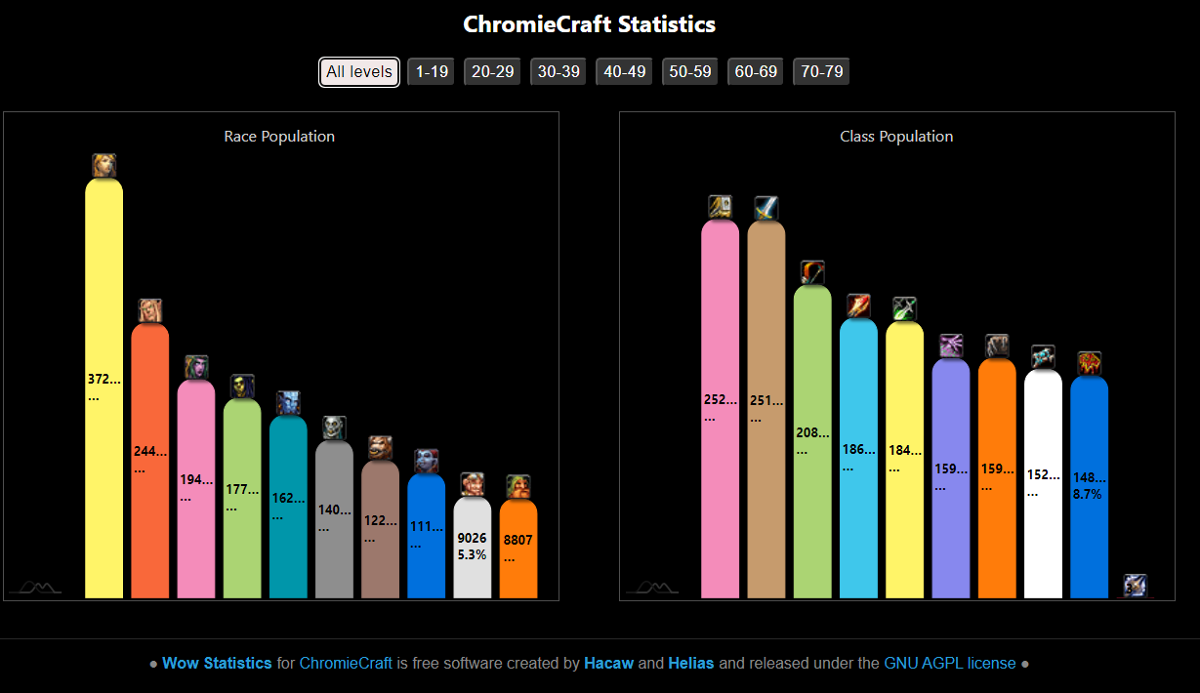Click the GNU AGPL license link
This screenshot has height=693, width=1200.
(949, 663)
